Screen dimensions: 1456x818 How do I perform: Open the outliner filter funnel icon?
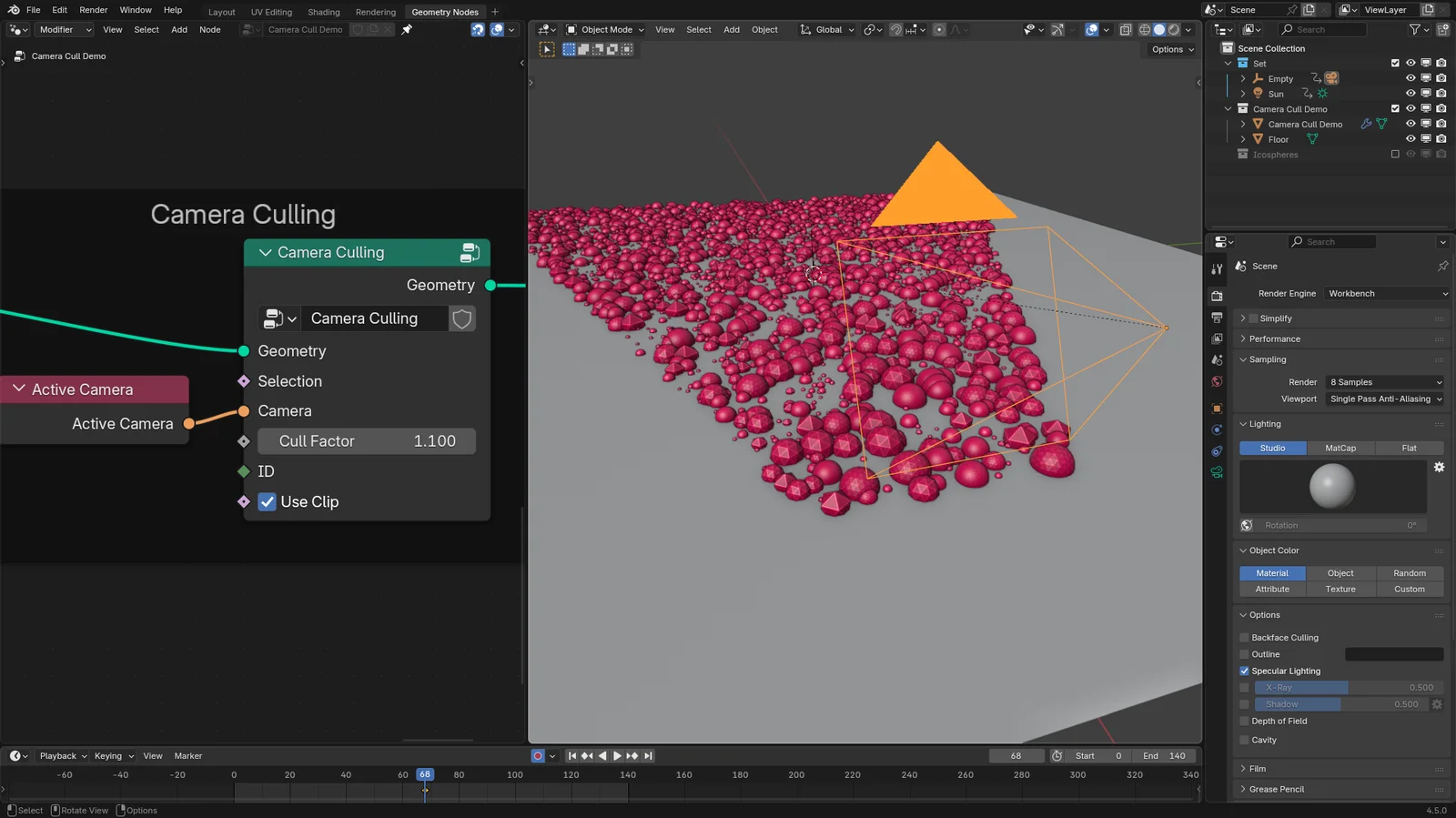[1415, 30]
